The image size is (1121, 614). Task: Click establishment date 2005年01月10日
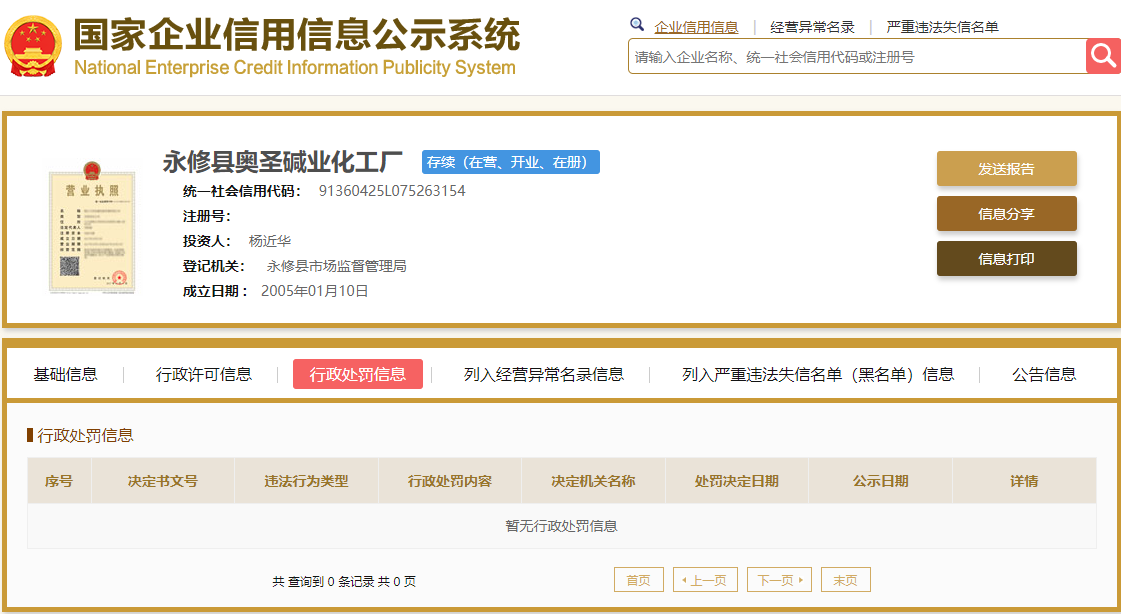(x=315, y=291)
